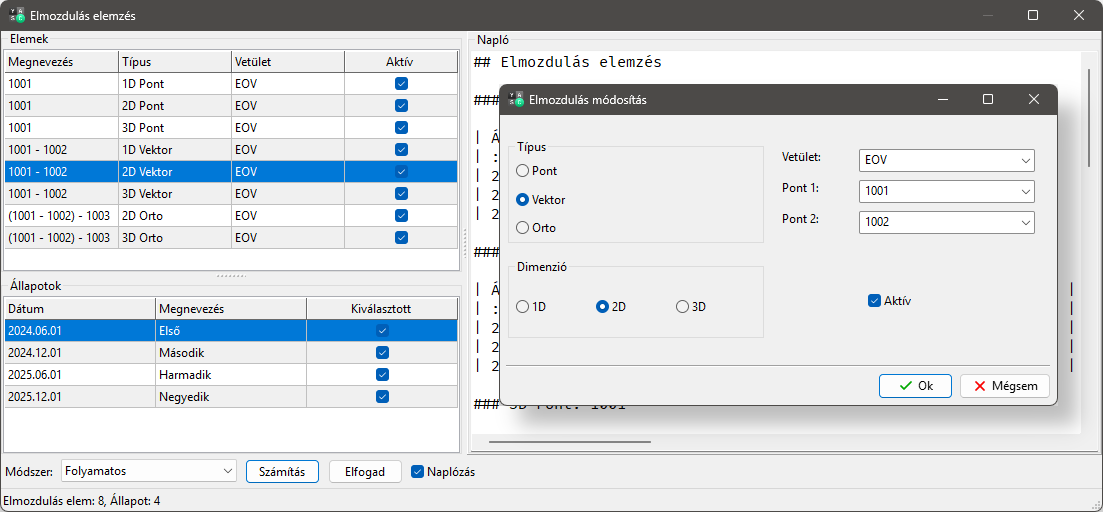The height and width of the screenshot is (512, 1103).
Task: Minimize the Elmozdulás módosítás dialog
Action: pyautogui.click(x=943, y=99)
